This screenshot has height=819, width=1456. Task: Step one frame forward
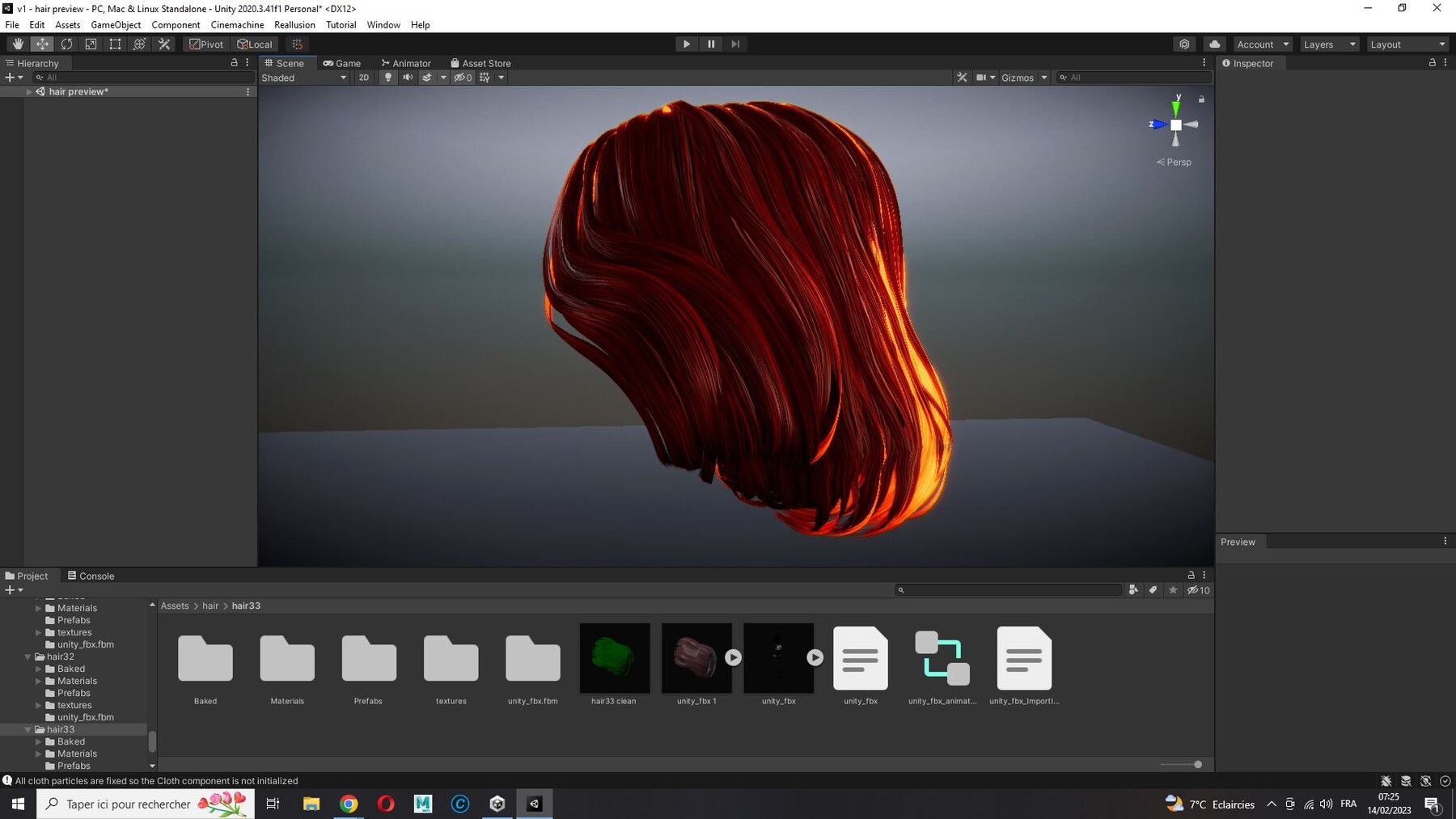[x=735, y=44]
